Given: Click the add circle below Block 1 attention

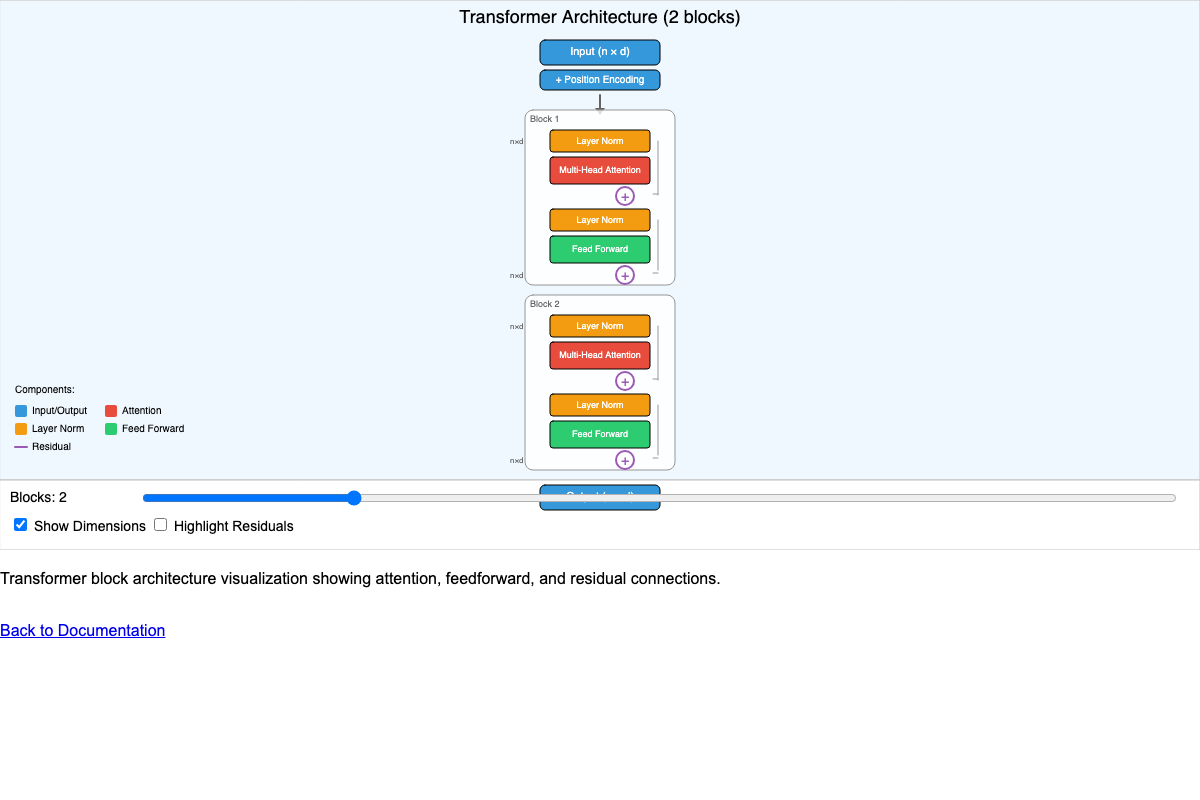Looking at the screenshot, I should click(625, 196).
